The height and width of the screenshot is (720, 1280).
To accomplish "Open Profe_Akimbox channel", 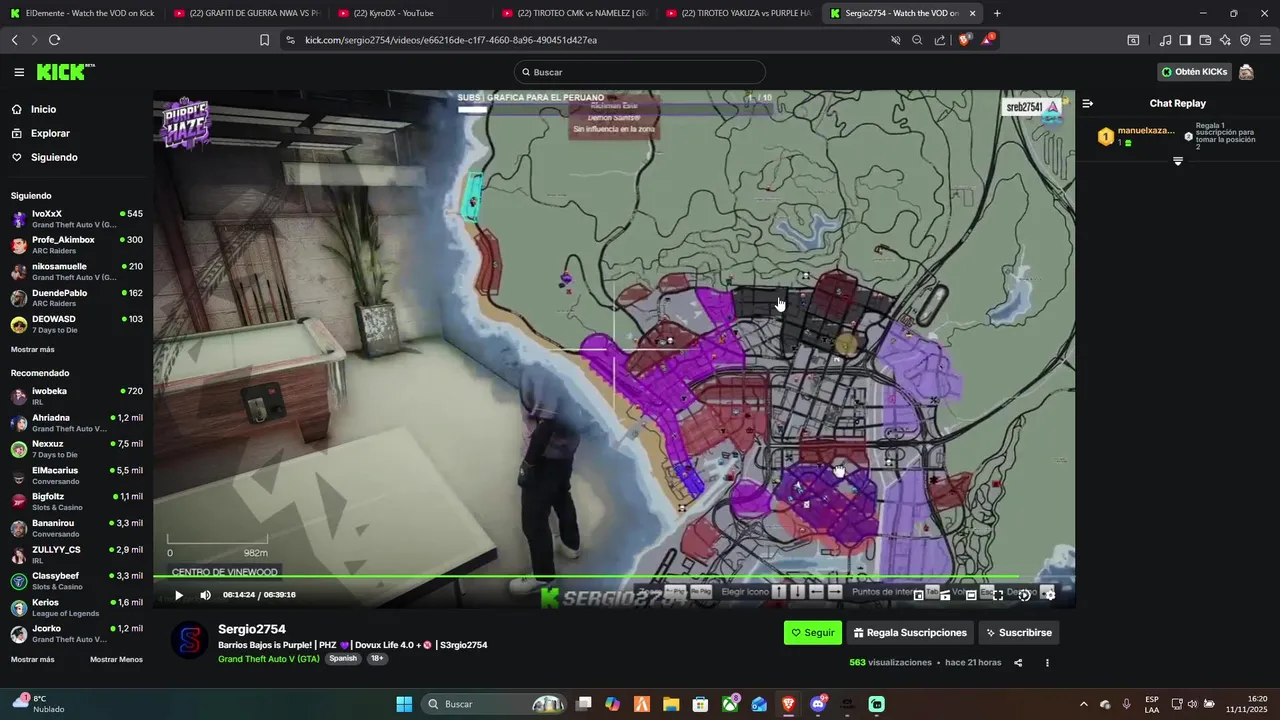I will [76, 245].
